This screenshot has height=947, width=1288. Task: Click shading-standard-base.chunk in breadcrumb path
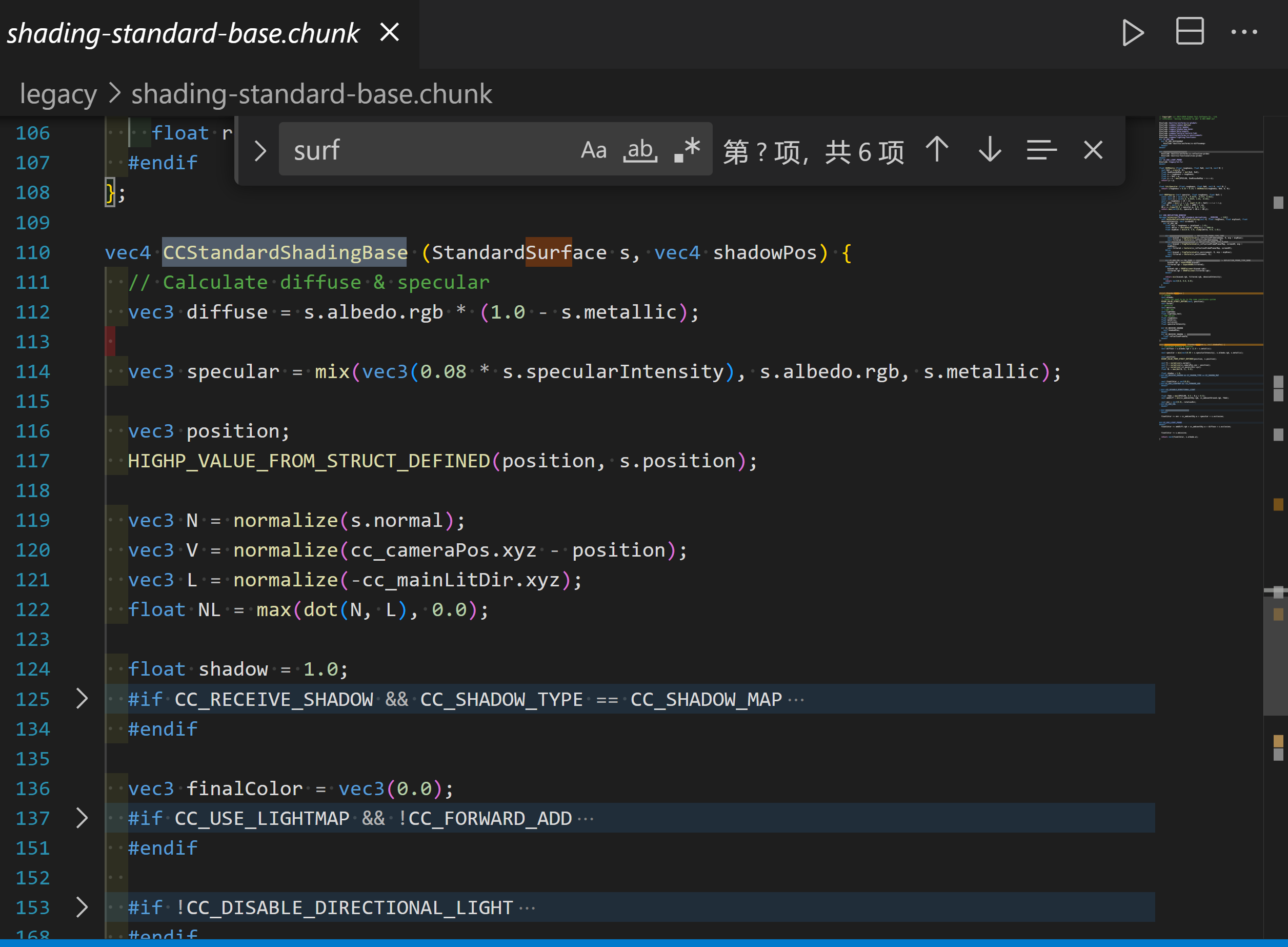pyautogui.click(x=312, y=94)
